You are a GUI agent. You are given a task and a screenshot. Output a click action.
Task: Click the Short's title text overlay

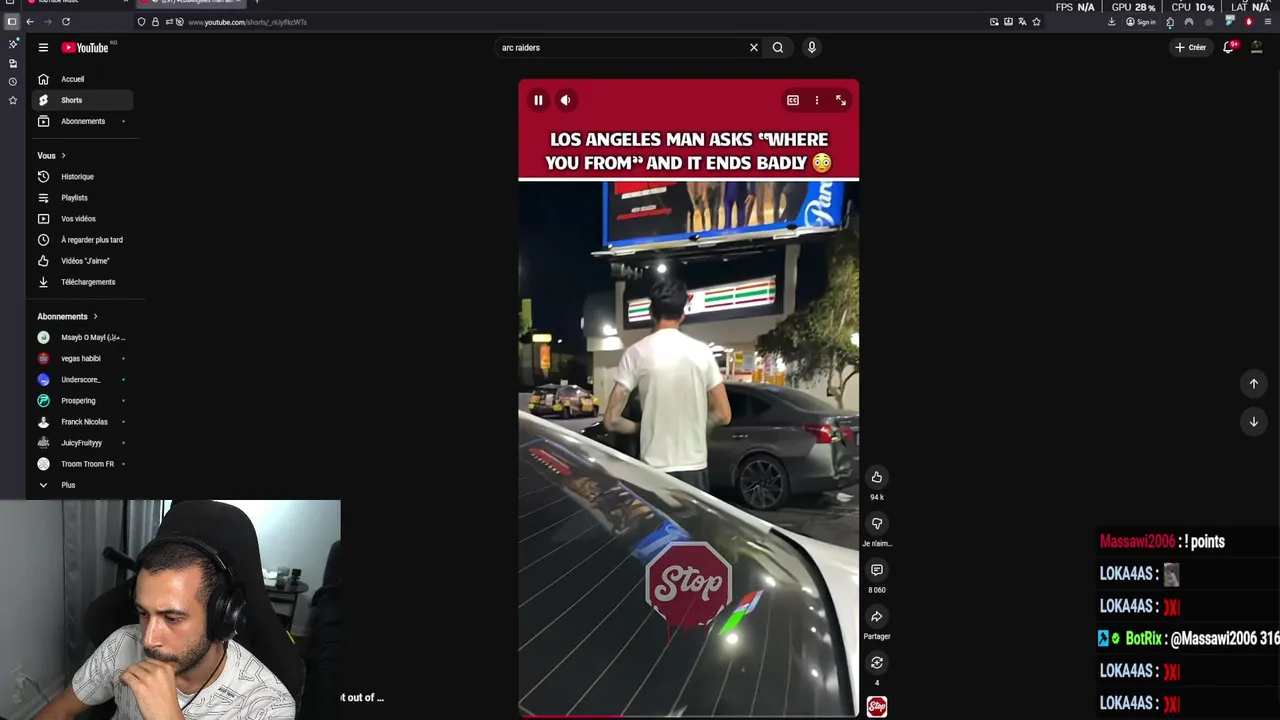(688, 151)
